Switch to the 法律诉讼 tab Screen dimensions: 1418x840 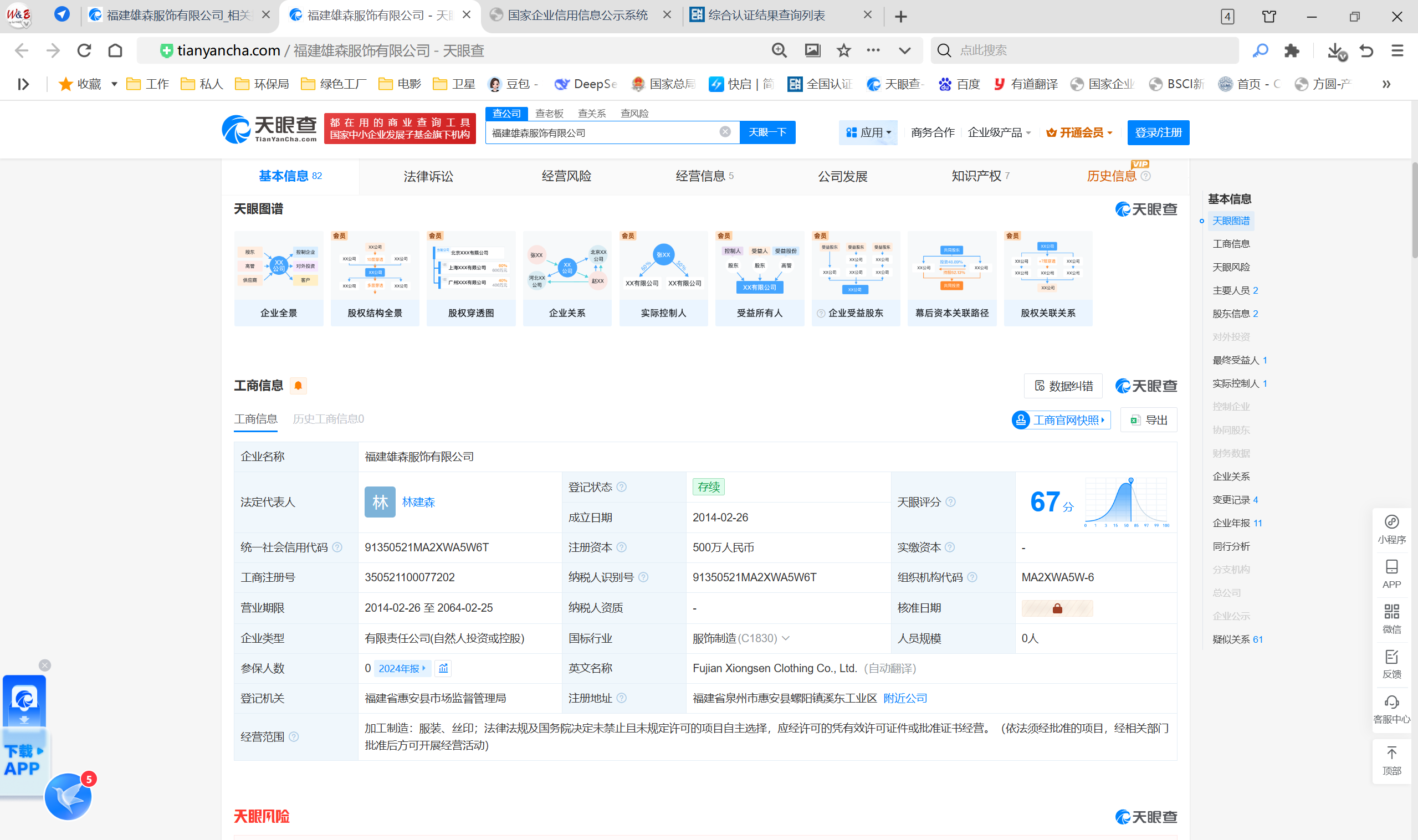(x=428, y=177)
